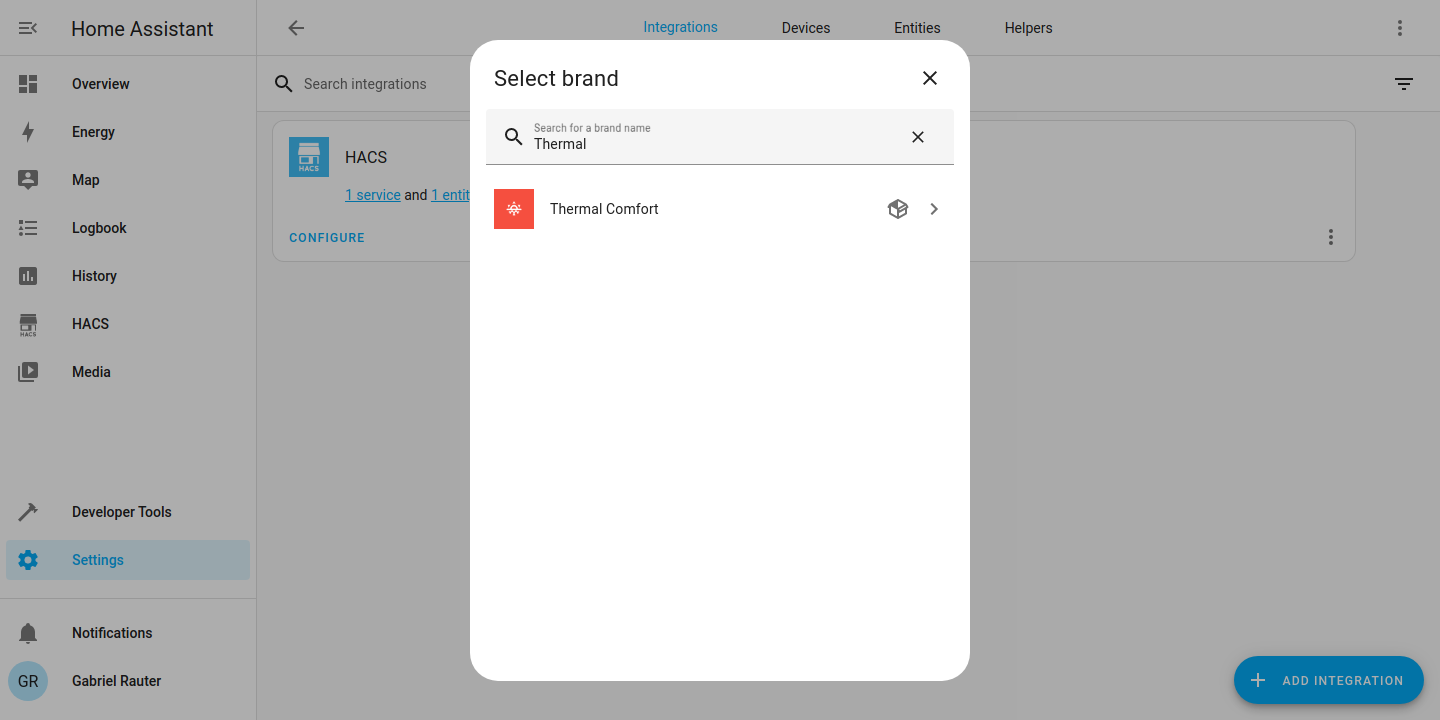Click the Thermal Comfort red logo

tap(514, 209)
